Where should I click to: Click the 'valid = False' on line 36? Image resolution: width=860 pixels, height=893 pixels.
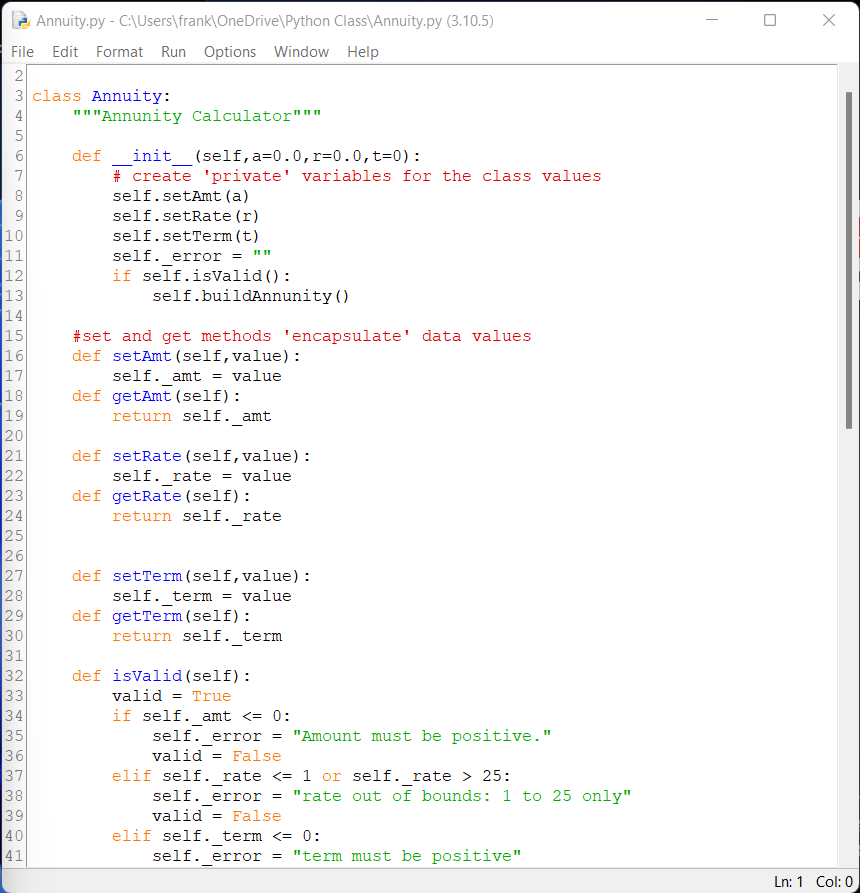(x=216, y=756)
